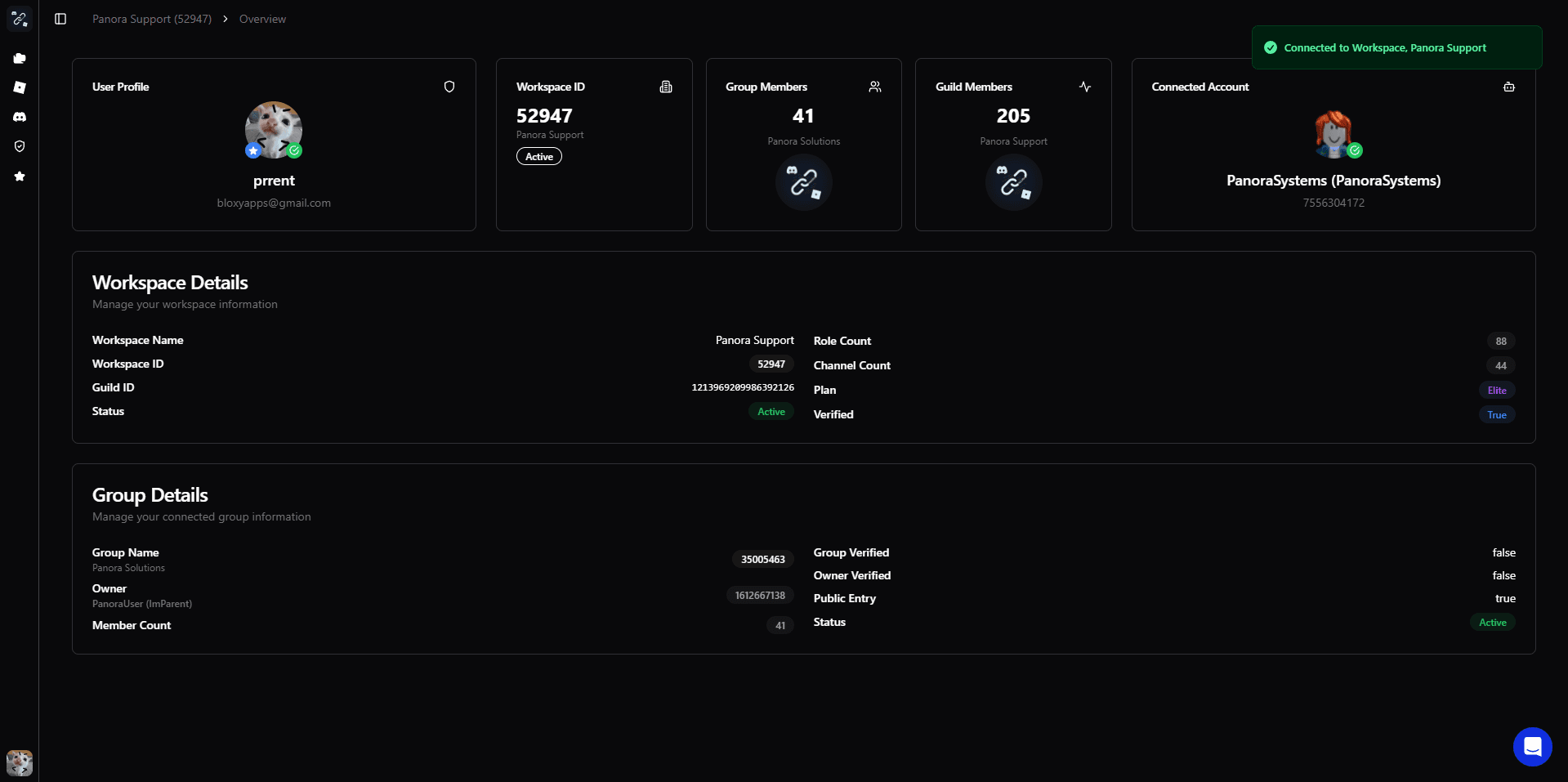Click the prrent profile cat avatar

(274, 129)
